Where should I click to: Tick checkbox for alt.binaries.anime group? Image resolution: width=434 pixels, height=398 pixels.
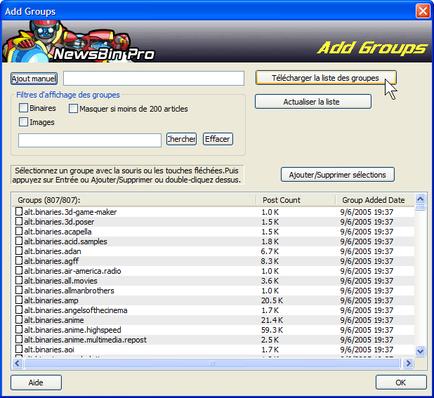pyautogui.click(x=19, y=320)
